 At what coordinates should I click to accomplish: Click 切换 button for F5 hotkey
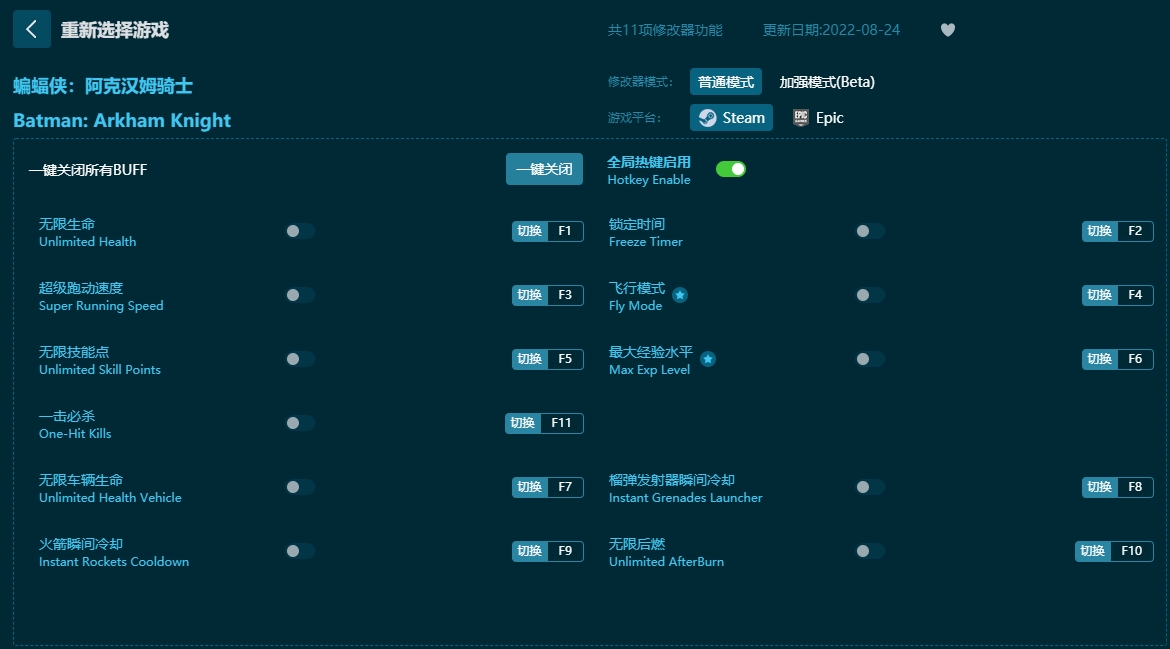(530, 360)
